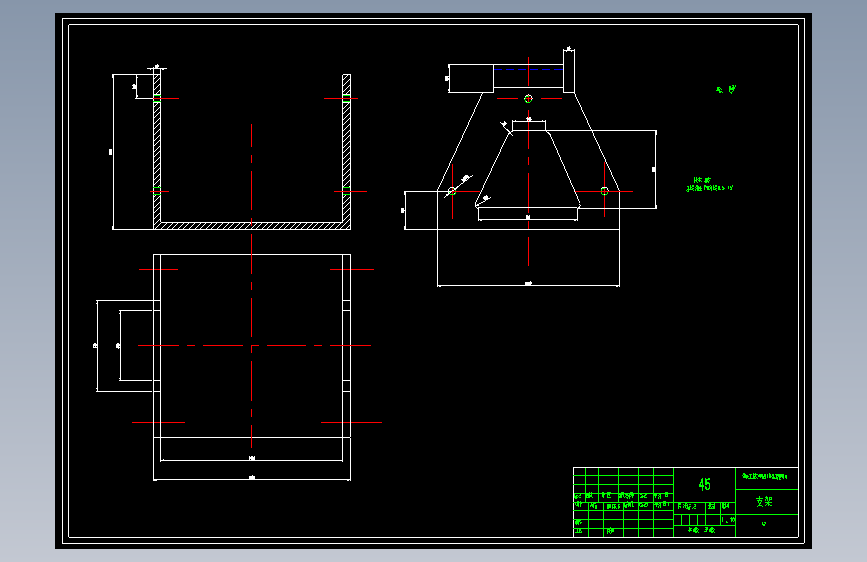Select the part name "支架" in title block

pos(764,502)
